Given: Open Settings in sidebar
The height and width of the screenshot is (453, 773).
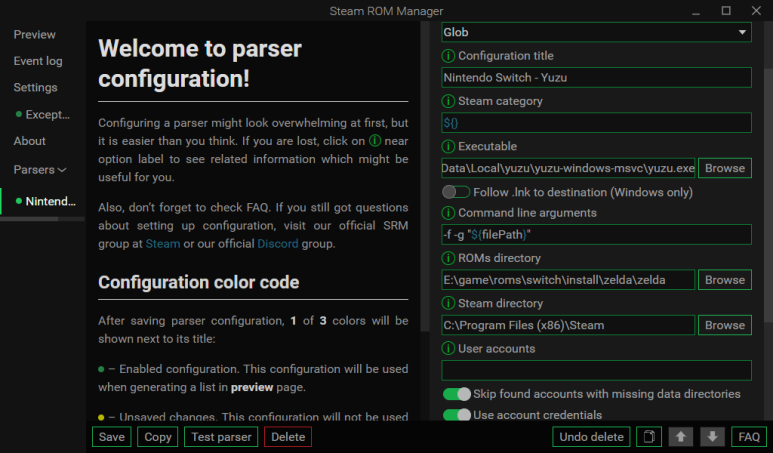Looking at the screenshot, I should [x=35, y=88].
